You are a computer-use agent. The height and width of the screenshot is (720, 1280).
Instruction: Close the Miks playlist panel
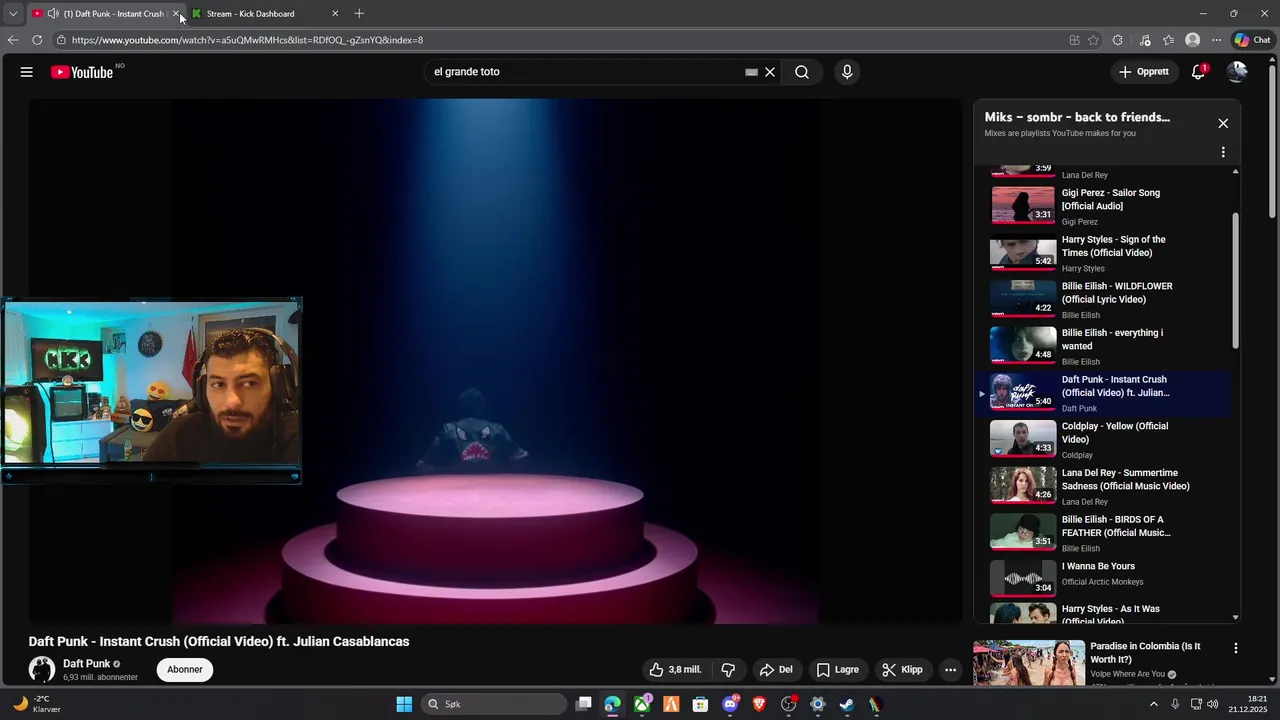point(1223,123)
